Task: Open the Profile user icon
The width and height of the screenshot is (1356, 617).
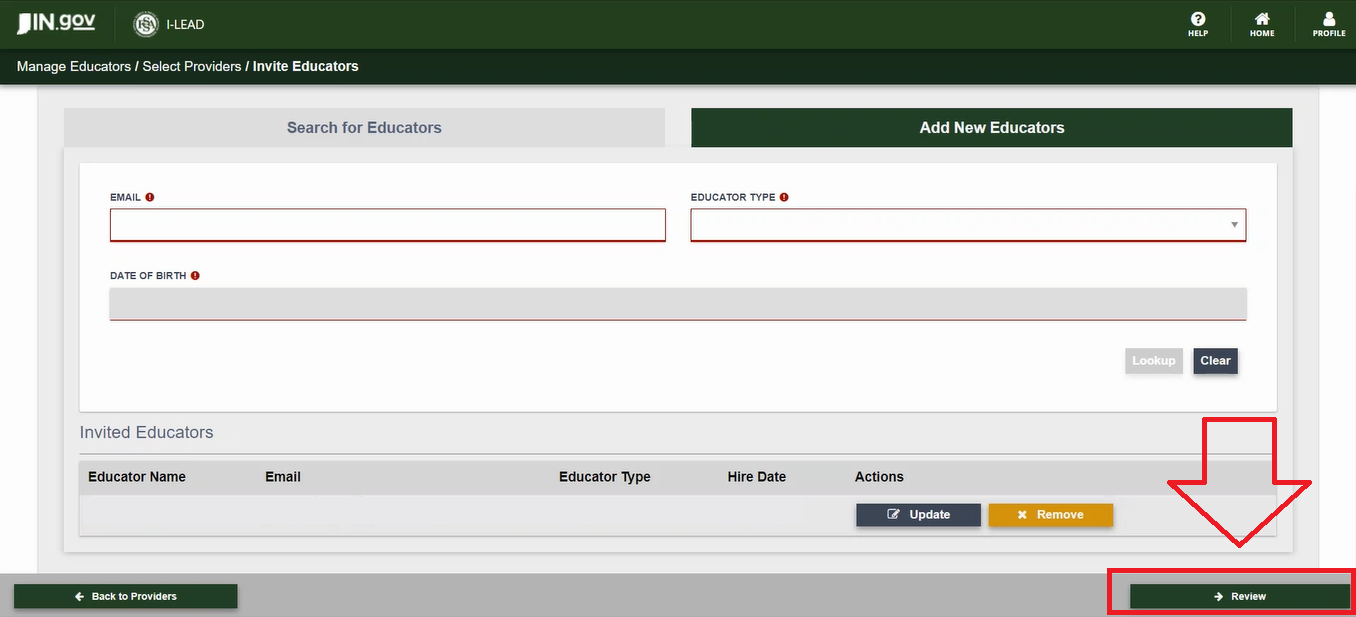Action: [x=1328, y=20]
